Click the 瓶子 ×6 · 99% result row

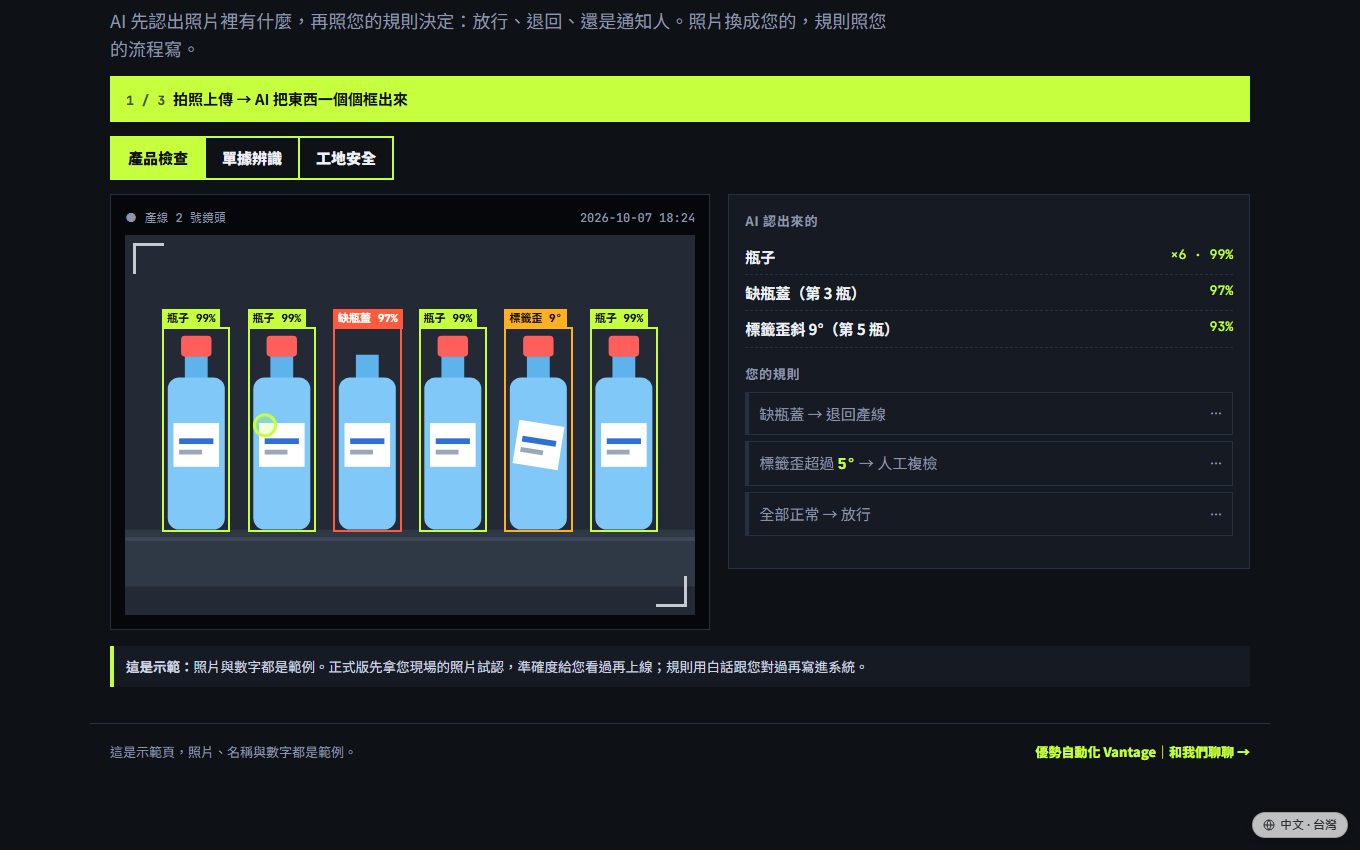[989, 257]
